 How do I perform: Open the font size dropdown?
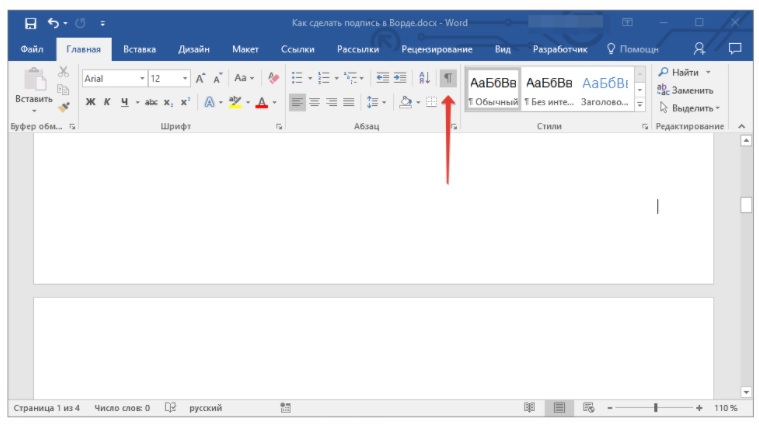(167, 78)
